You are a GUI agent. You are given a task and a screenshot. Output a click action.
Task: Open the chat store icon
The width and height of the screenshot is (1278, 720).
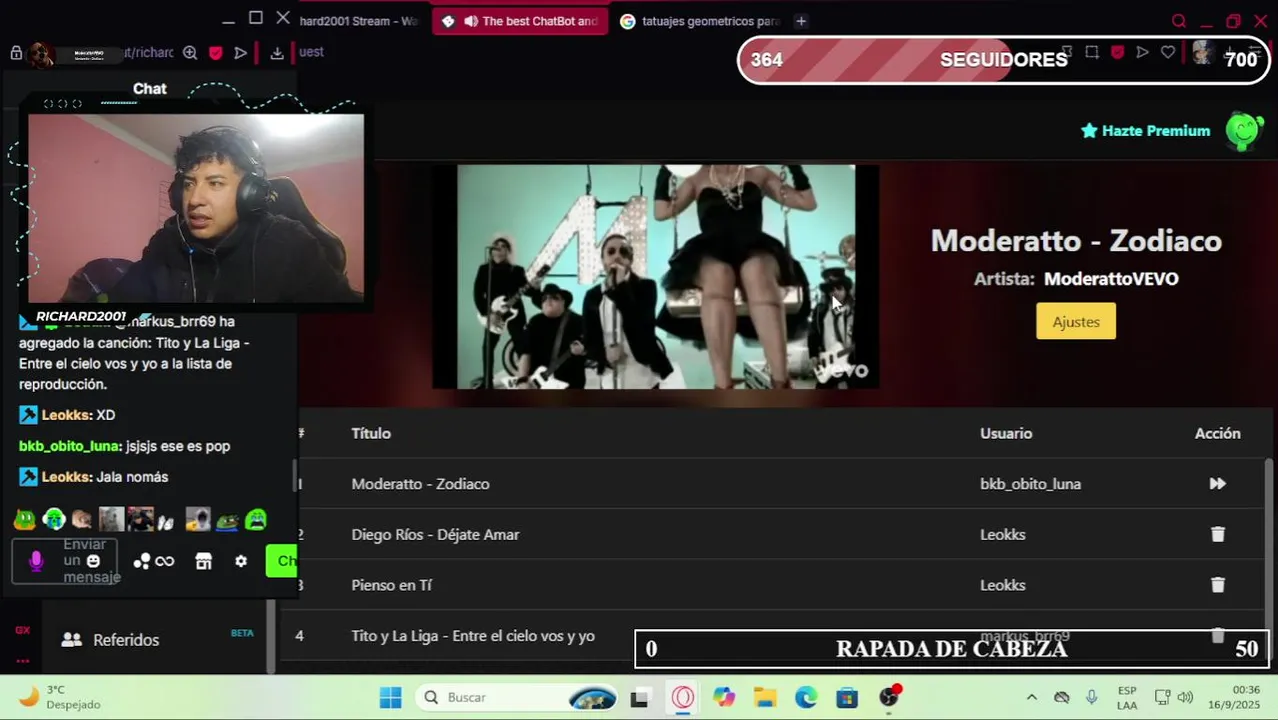coord(204,561)
